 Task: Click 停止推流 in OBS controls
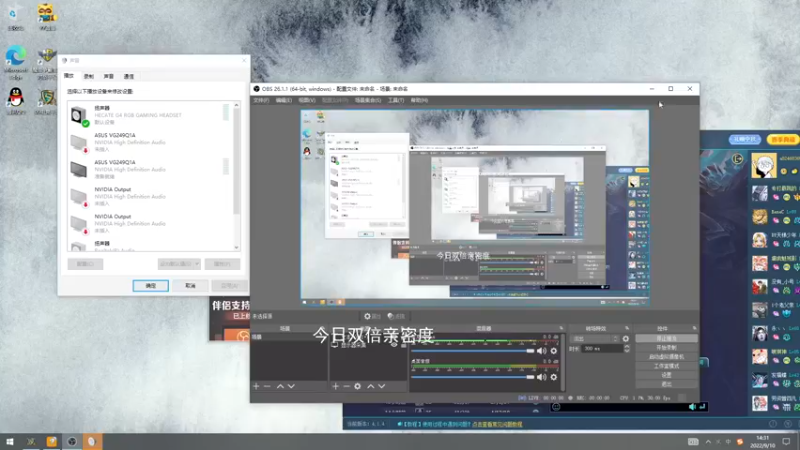tap(666, 338)
